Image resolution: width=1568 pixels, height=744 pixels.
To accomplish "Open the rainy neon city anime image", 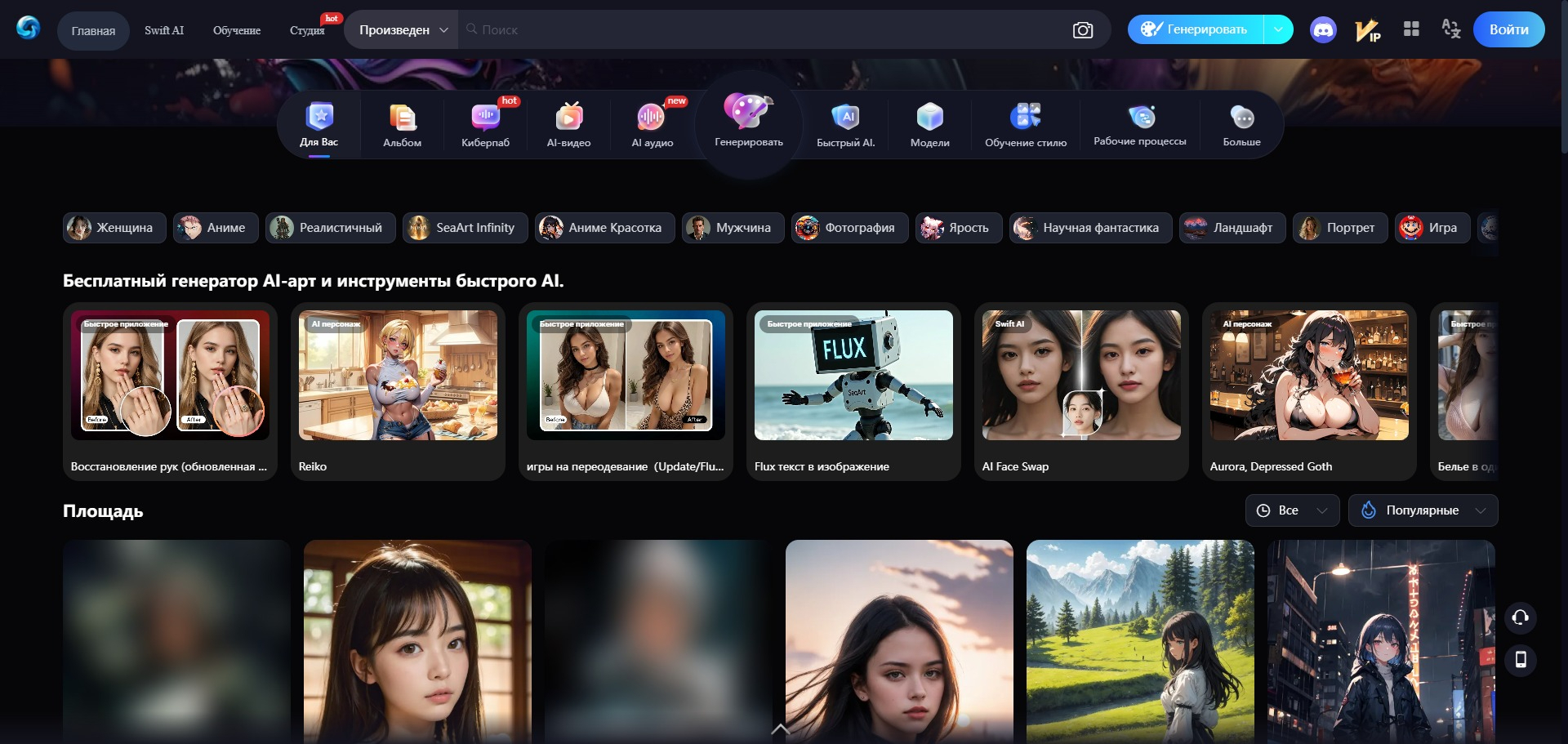I will tap(1381, 641).
